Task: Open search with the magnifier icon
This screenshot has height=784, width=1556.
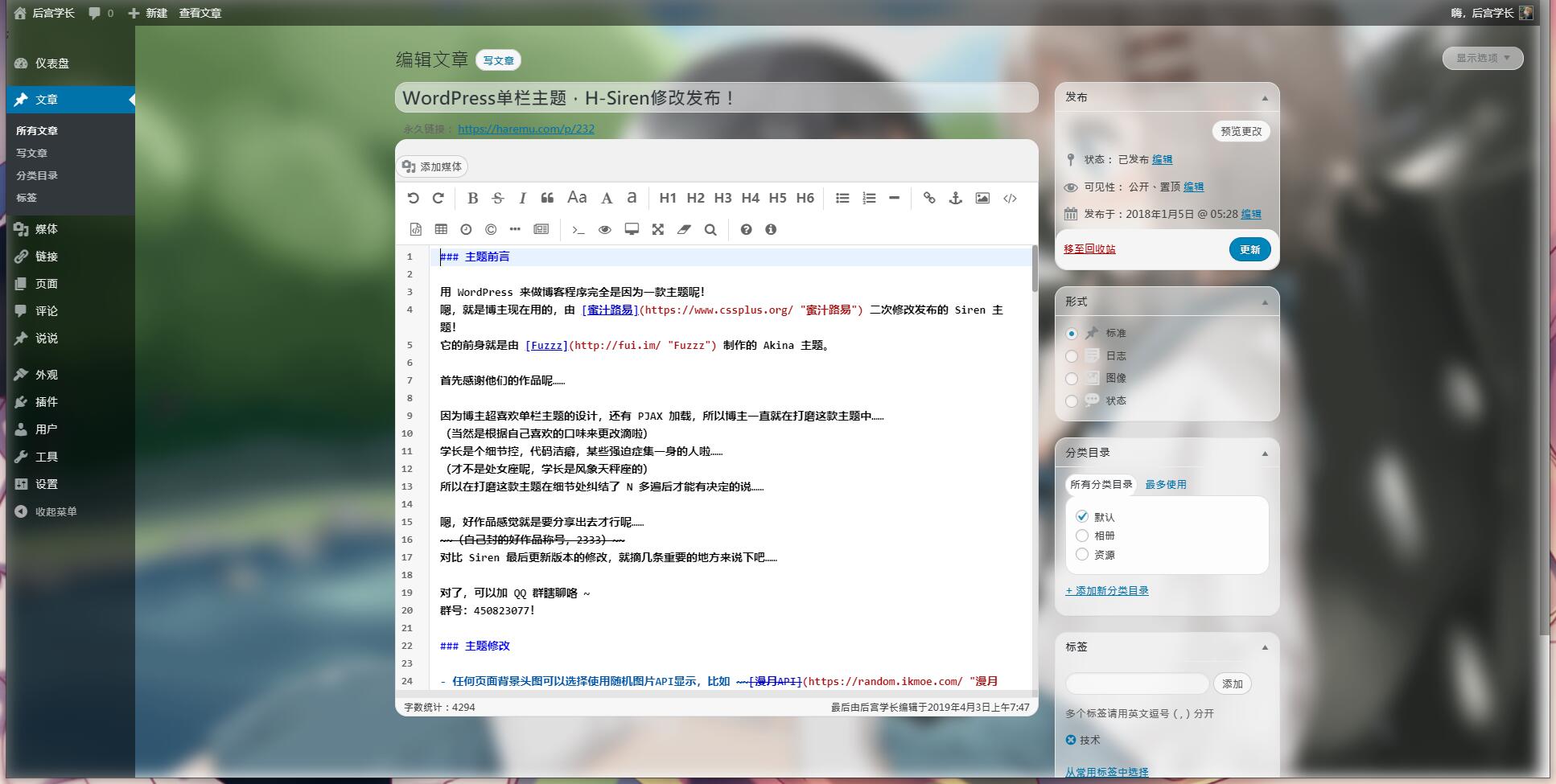Action: [x=710, y=229]
